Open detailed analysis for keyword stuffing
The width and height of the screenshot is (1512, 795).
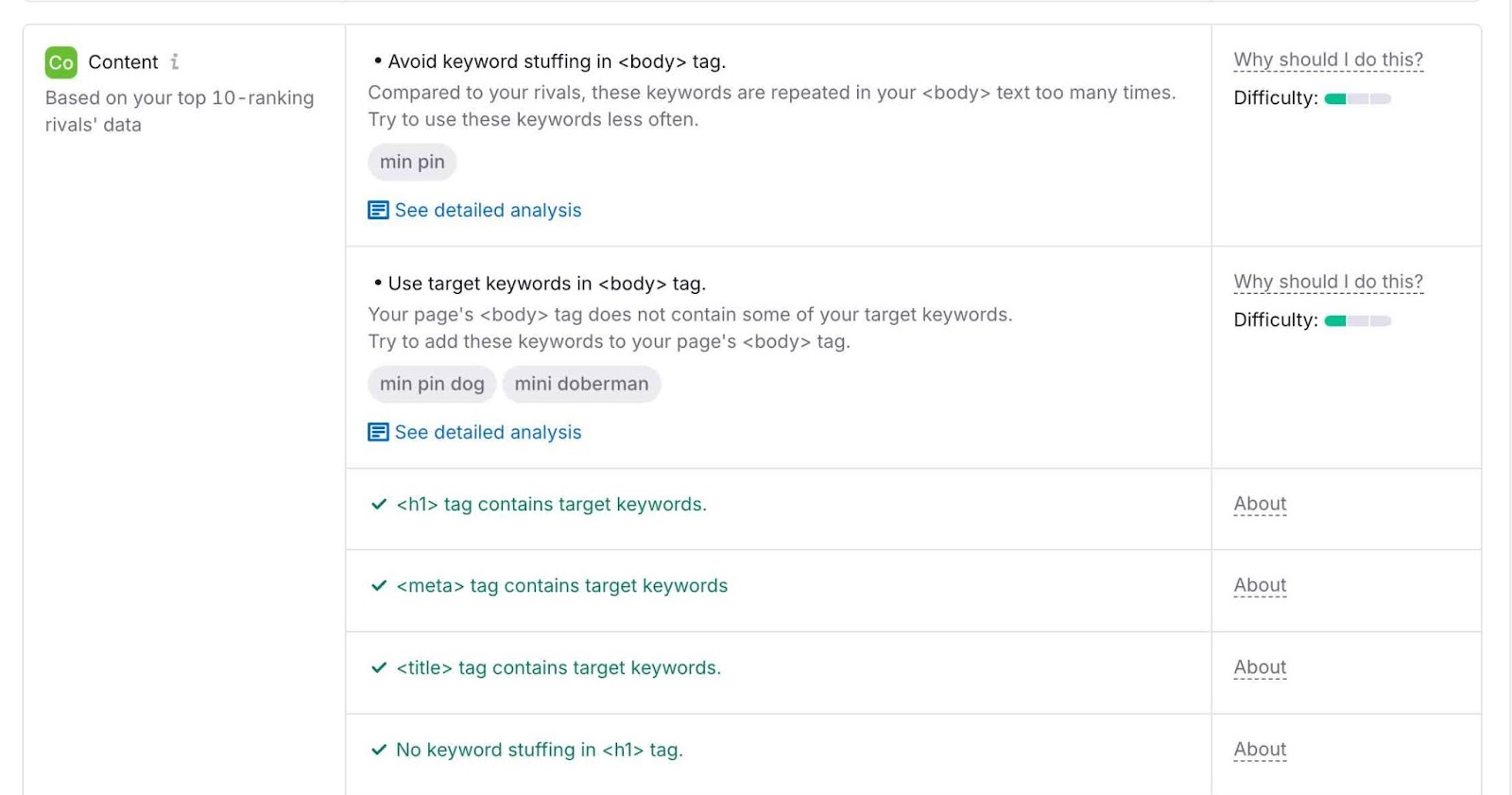488,210
